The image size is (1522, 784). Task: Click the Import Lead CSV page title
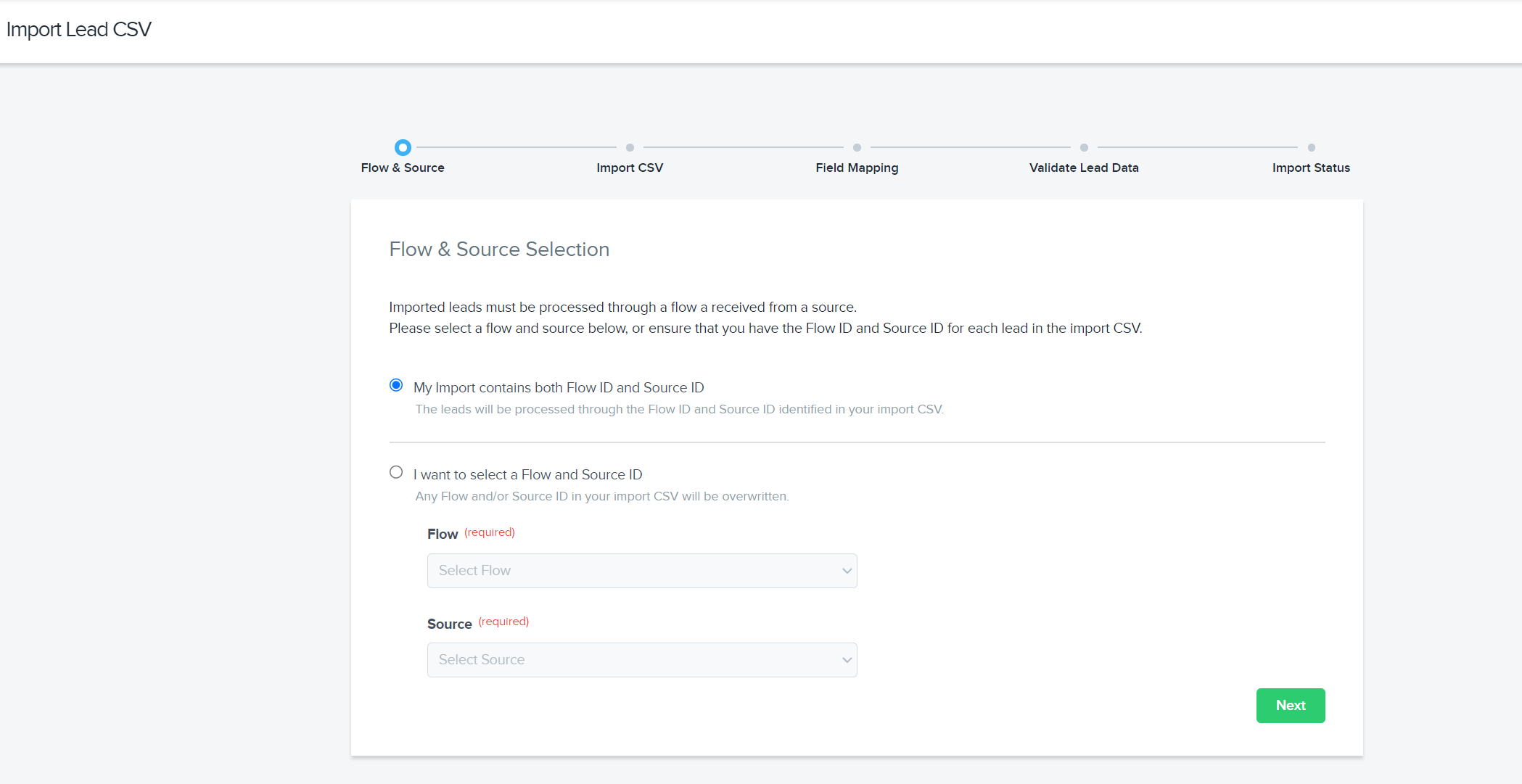[79, 30]
